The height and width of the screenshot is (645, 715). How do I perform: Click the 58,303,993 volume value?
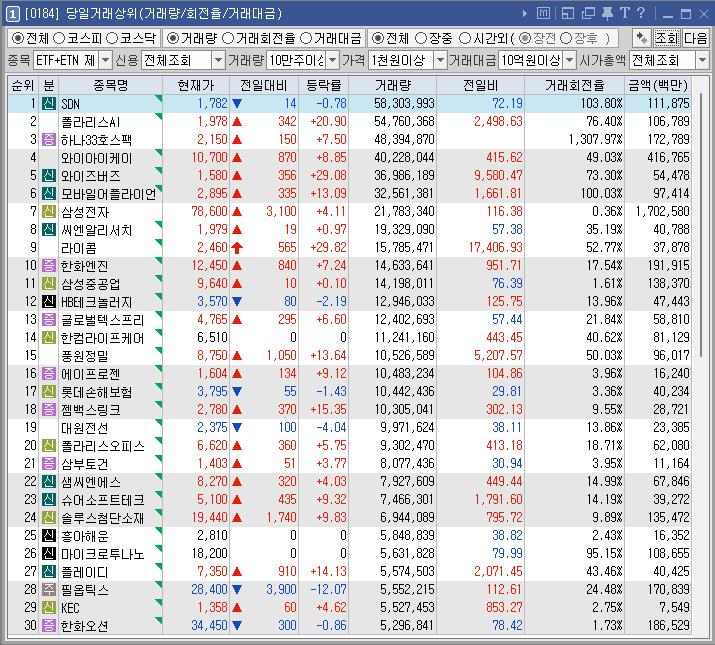tap(404, 104)
